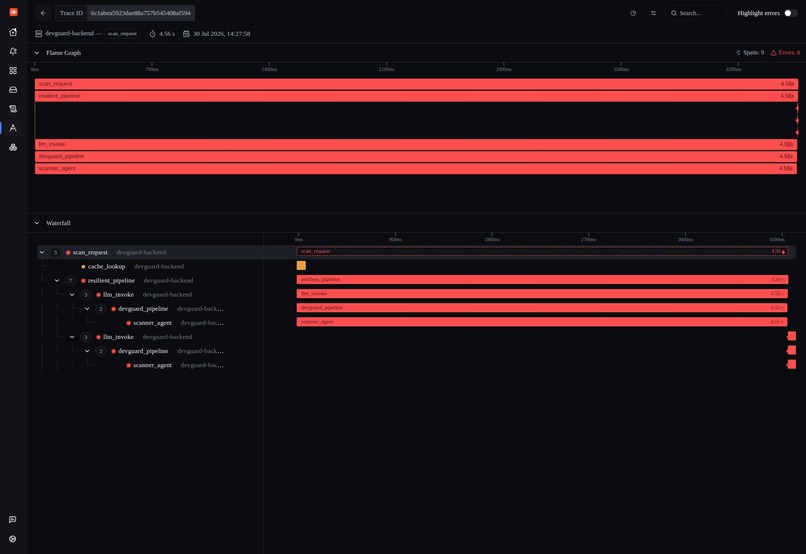Image resolution: width=806 pixels, height=554 pixels.
Task: Click the clock icon in the top bar
Action: (x=633, y=13)
